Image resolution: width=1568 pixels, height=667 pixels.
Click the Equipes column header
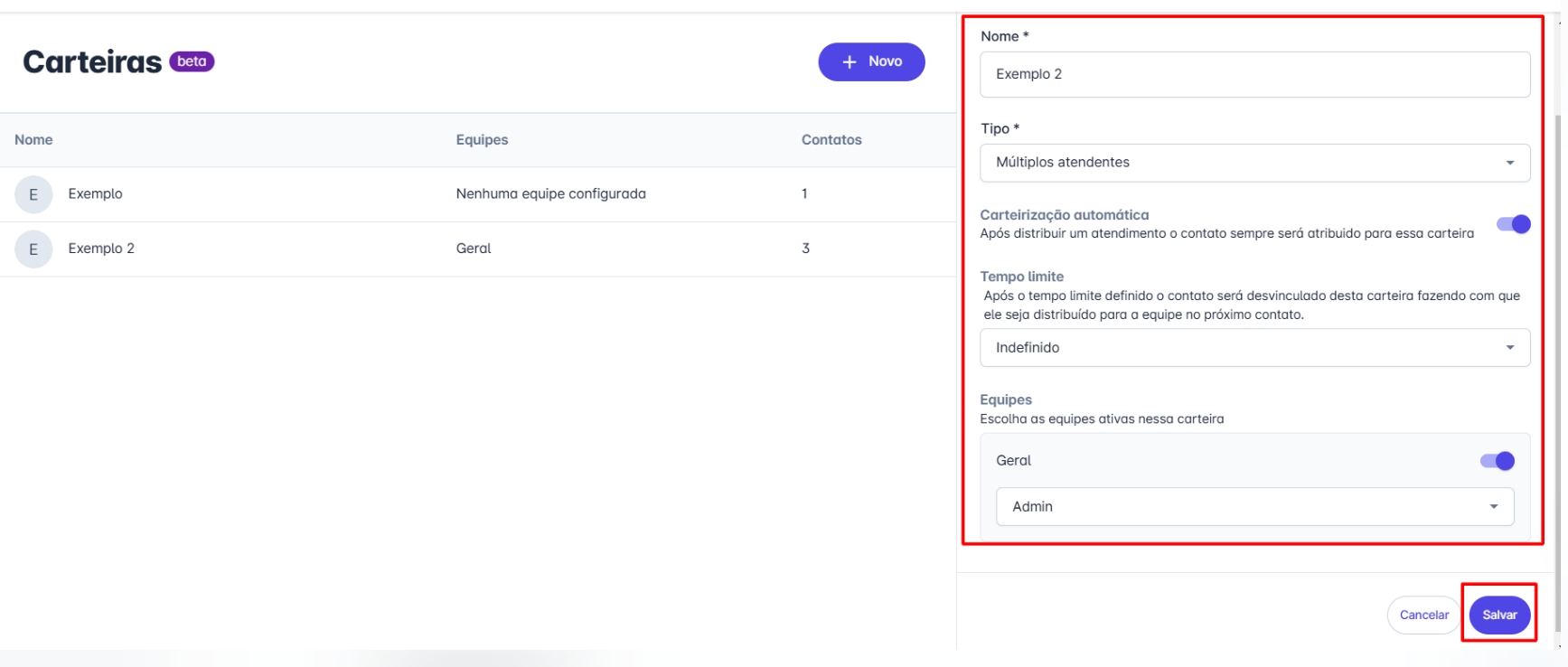coord(482,140)
